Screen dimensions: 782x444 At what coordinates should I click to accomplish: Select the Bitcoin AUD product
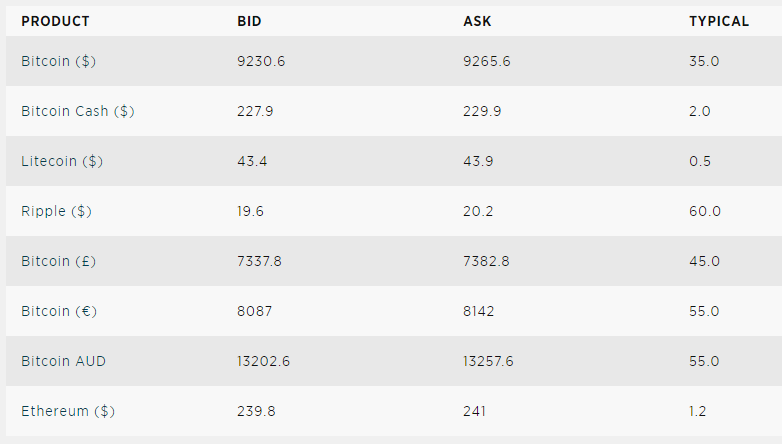tap(63, 361)
